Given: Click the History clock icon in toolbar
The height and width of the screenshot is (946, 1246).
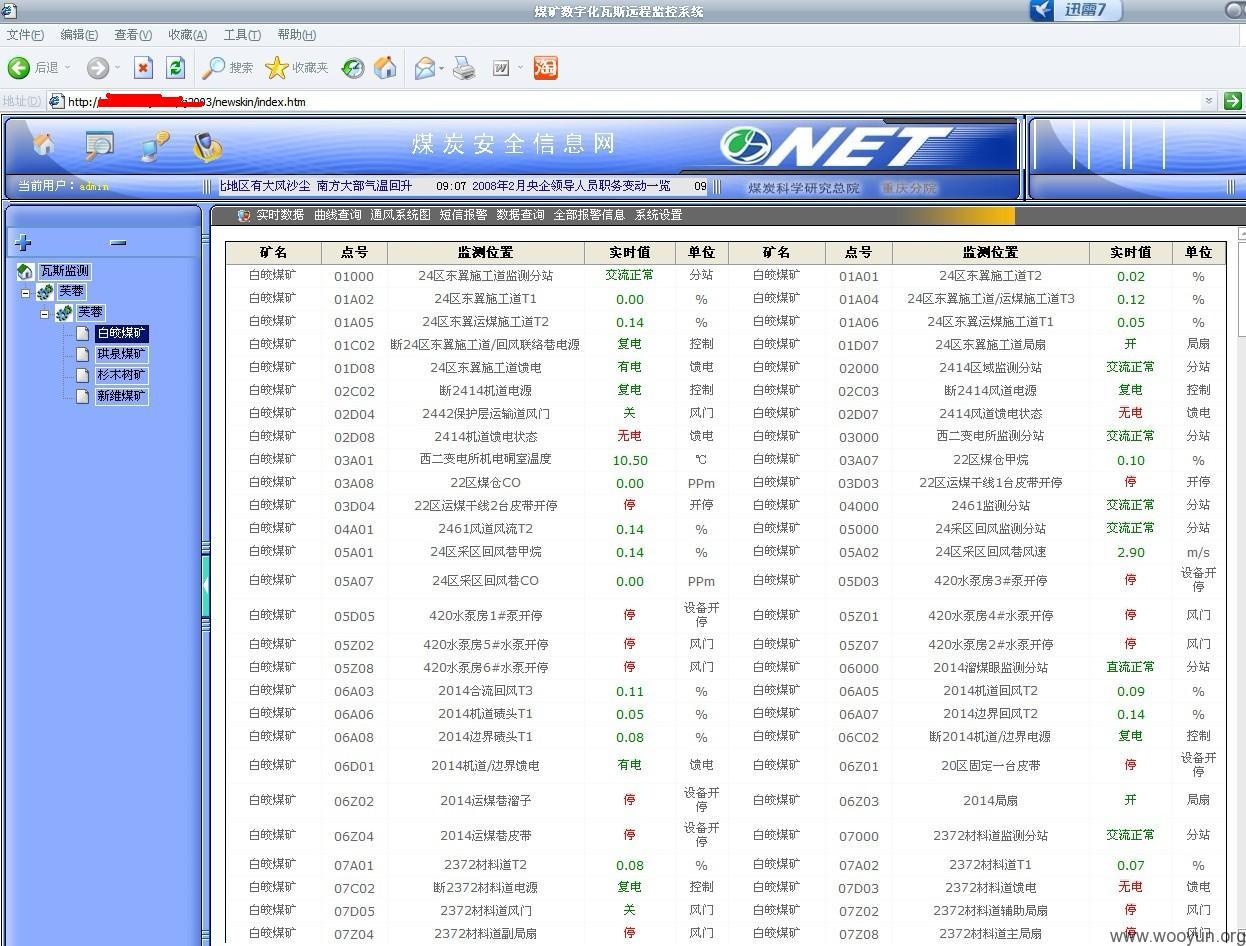Looking at the screenshot, I should tap(353, 68).
